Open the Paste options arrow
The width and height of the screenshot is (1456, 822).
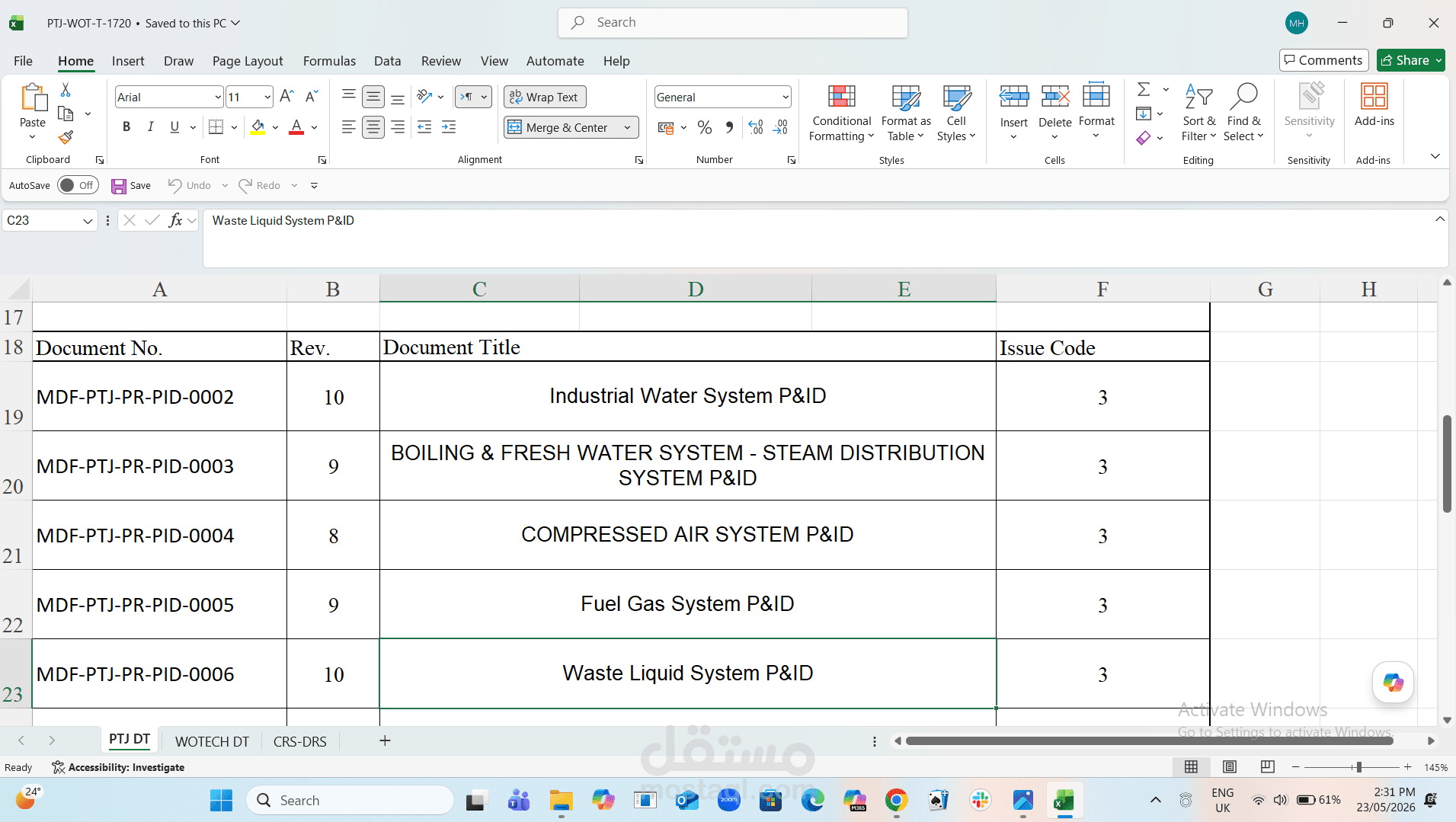coord(32,137)
